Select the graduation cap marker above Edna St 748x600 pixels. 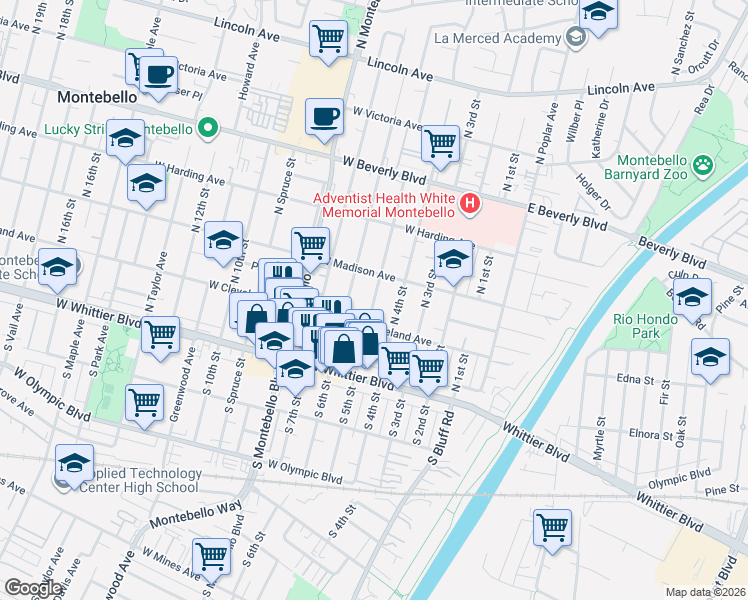pos(710,358)
